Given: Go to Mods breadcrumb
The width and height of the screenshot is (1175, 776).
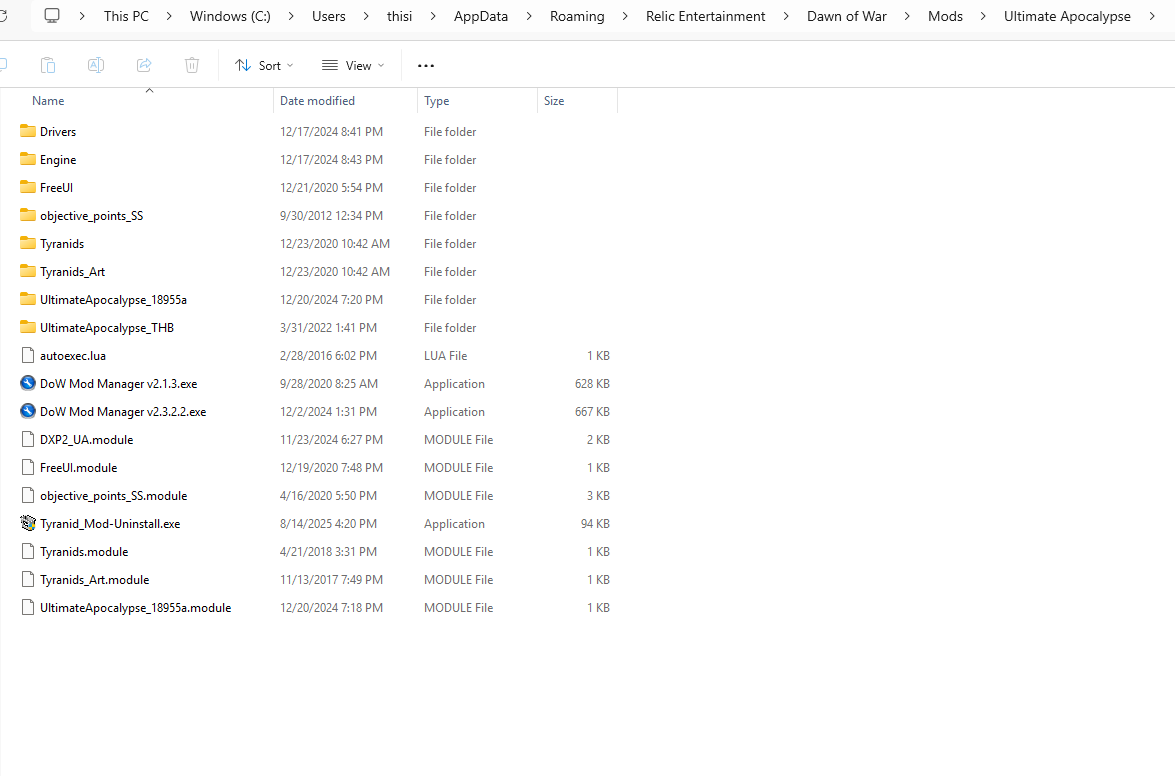Looking at the screenshot, I should 945,16.
